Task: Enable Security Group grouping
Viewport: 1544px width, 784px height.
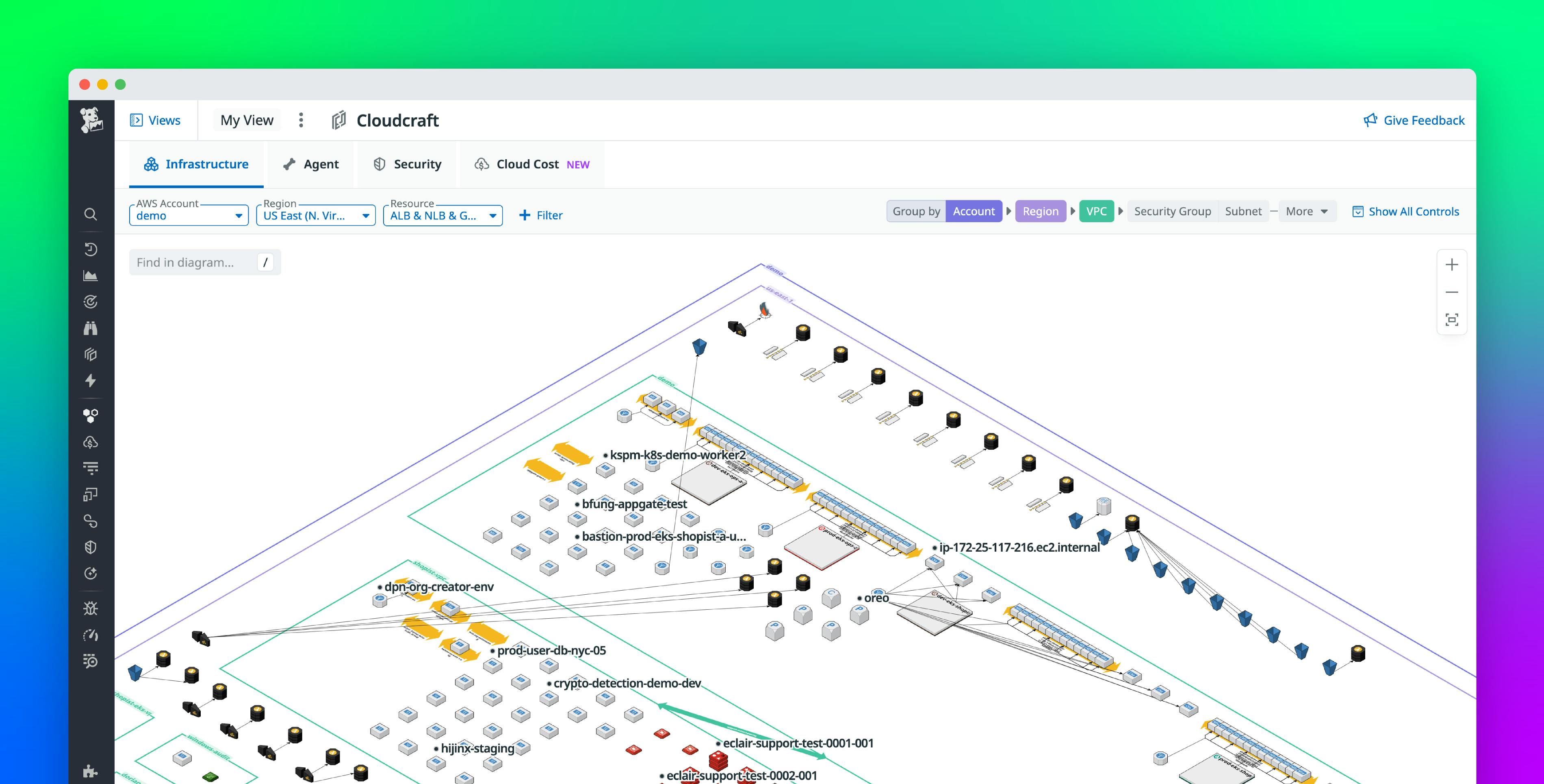Action: coord(1172,211)
